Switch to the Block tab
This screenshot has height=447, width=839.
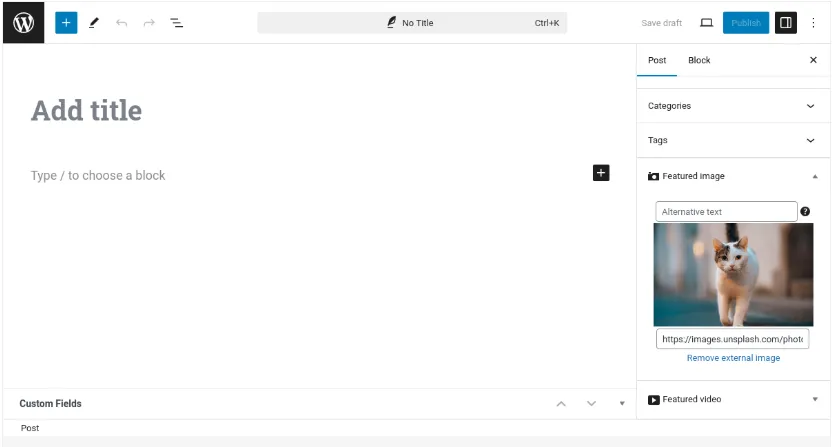pos(699,60)
